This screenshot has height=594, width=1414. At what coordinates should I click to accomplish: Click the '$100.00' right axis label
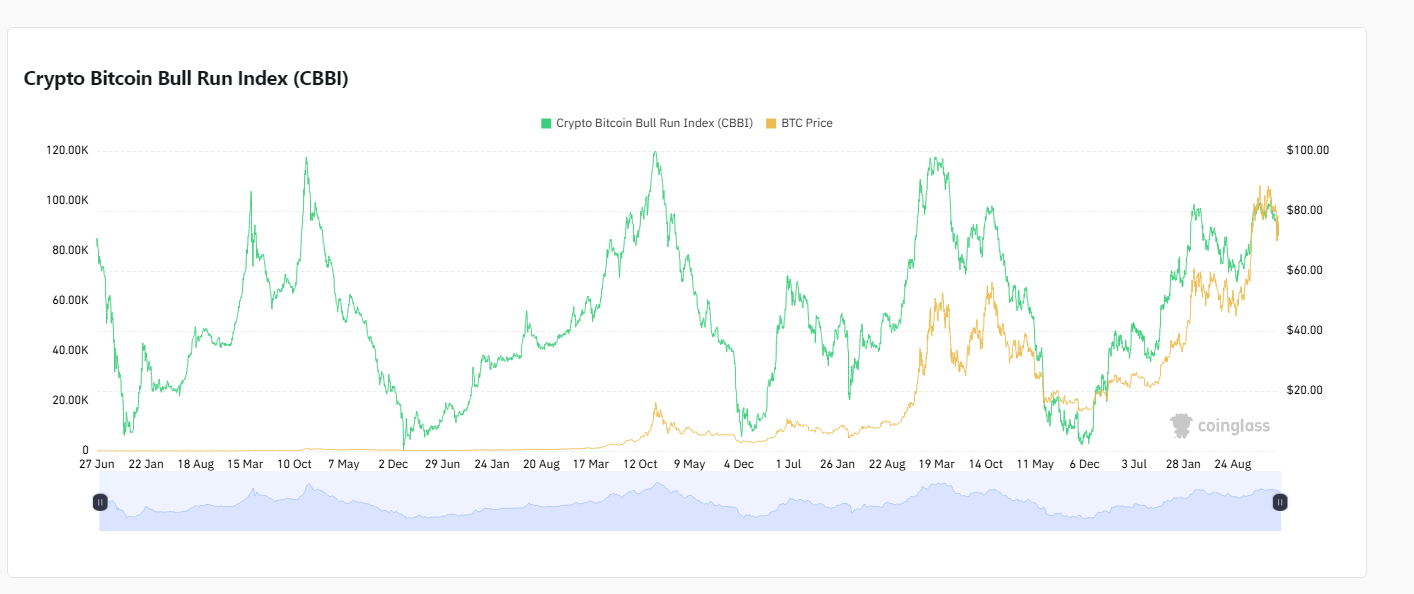pyautogui.click(x=1308, y=150)
